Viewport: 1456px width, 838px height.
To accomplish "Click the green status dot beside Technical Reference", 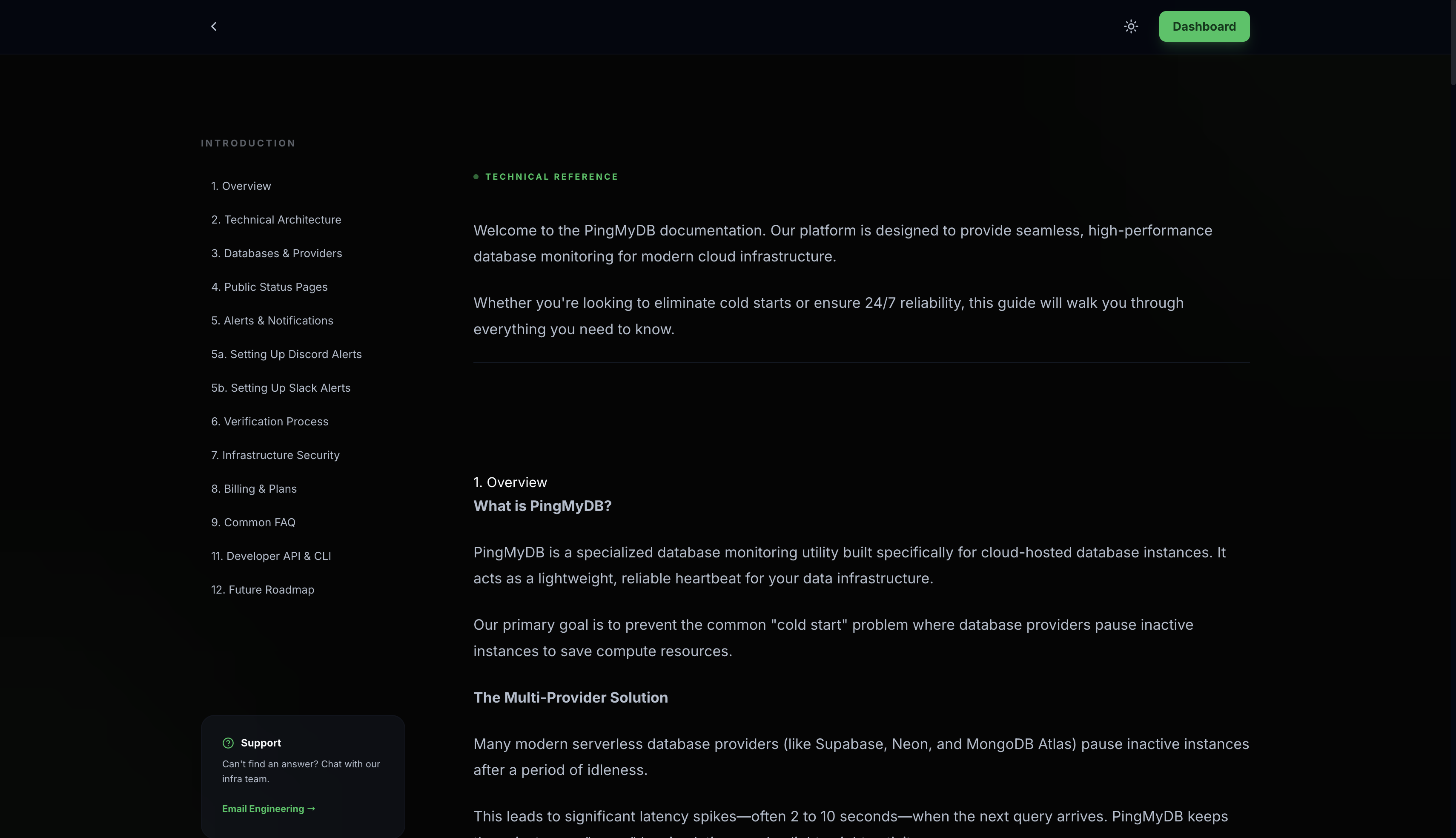I will [x=476, y=177].
